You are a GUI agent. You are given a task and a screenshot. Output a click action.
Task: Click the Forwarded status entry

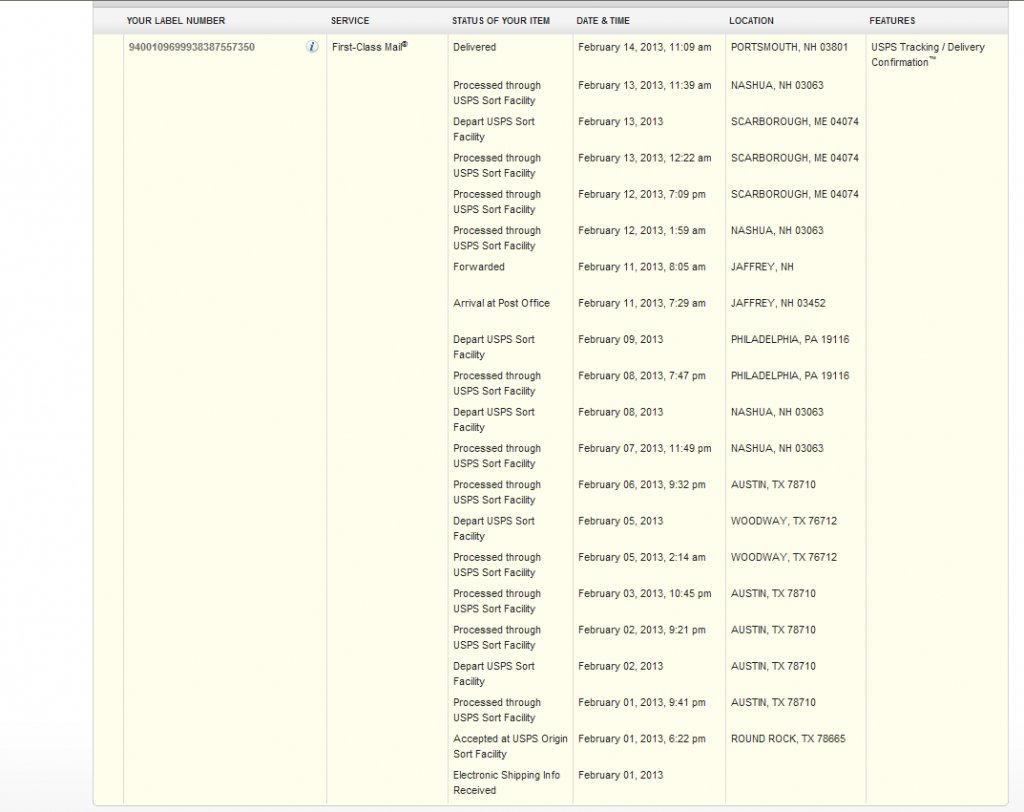[x=479, y=267]
